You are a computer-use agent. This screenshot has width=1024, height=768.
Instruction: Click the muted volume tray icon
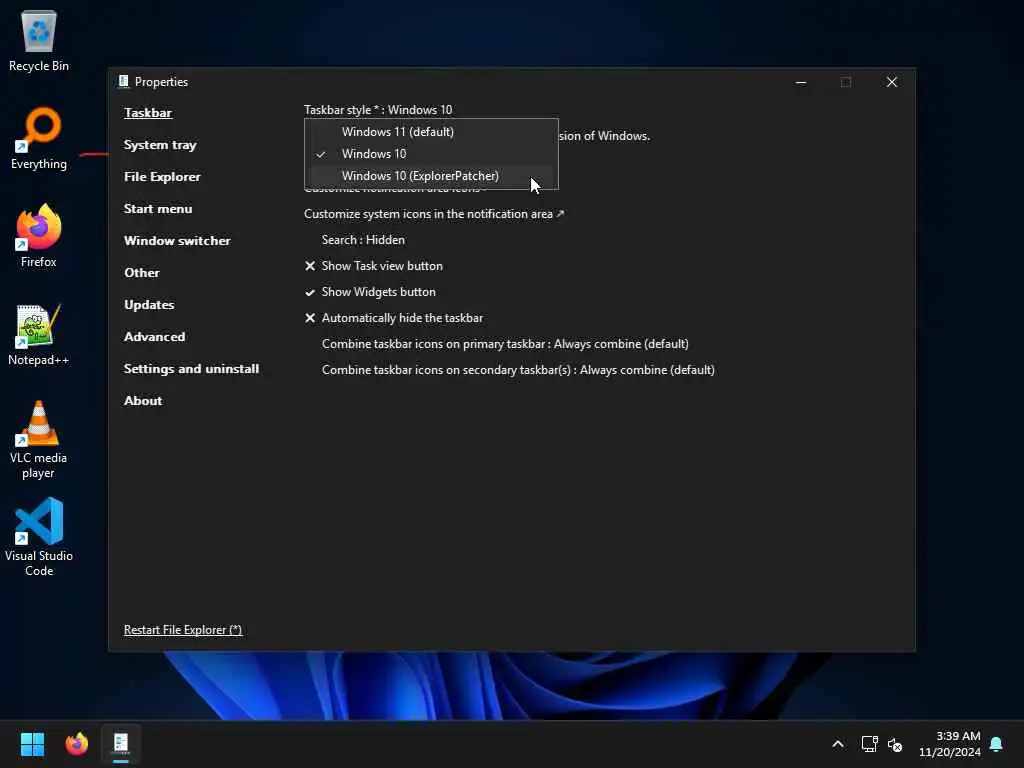(x=895, y=744)
